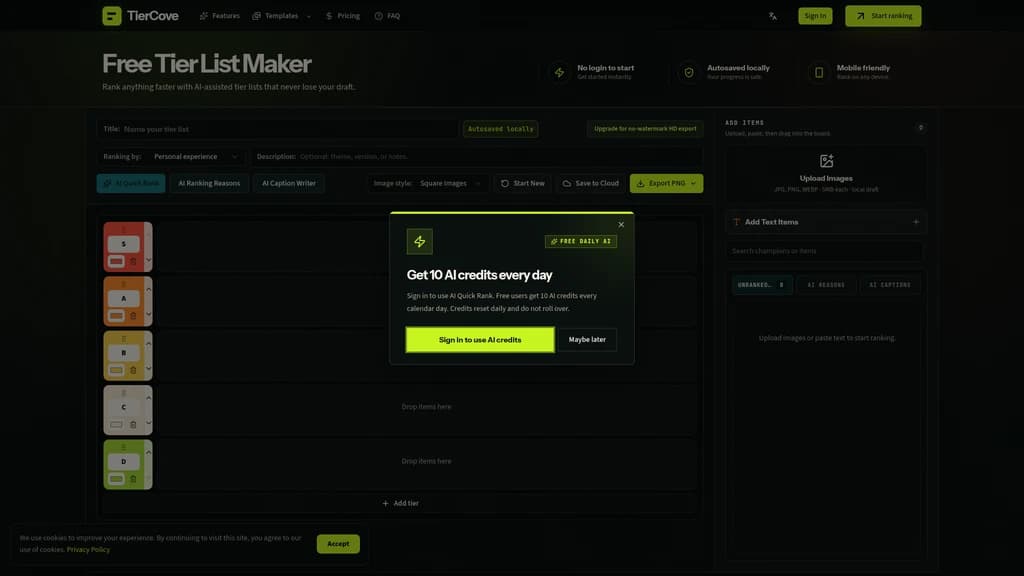This screenshot has height=576, width=1024.
Task: Move the A tier up
Action: [x=148, y=289]
